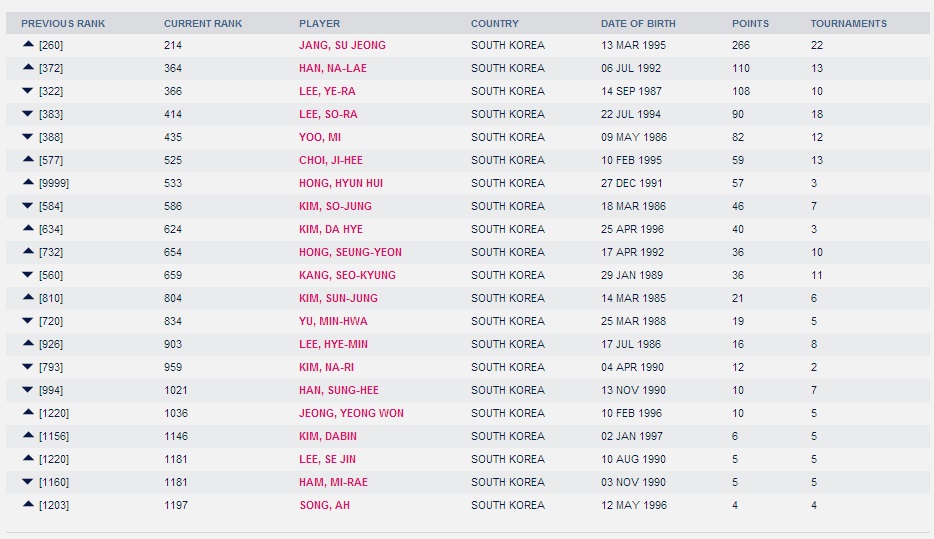Click the down arrow beside previous rank 388
This screenshot has height=539, width=934.
tap(28, 137)
